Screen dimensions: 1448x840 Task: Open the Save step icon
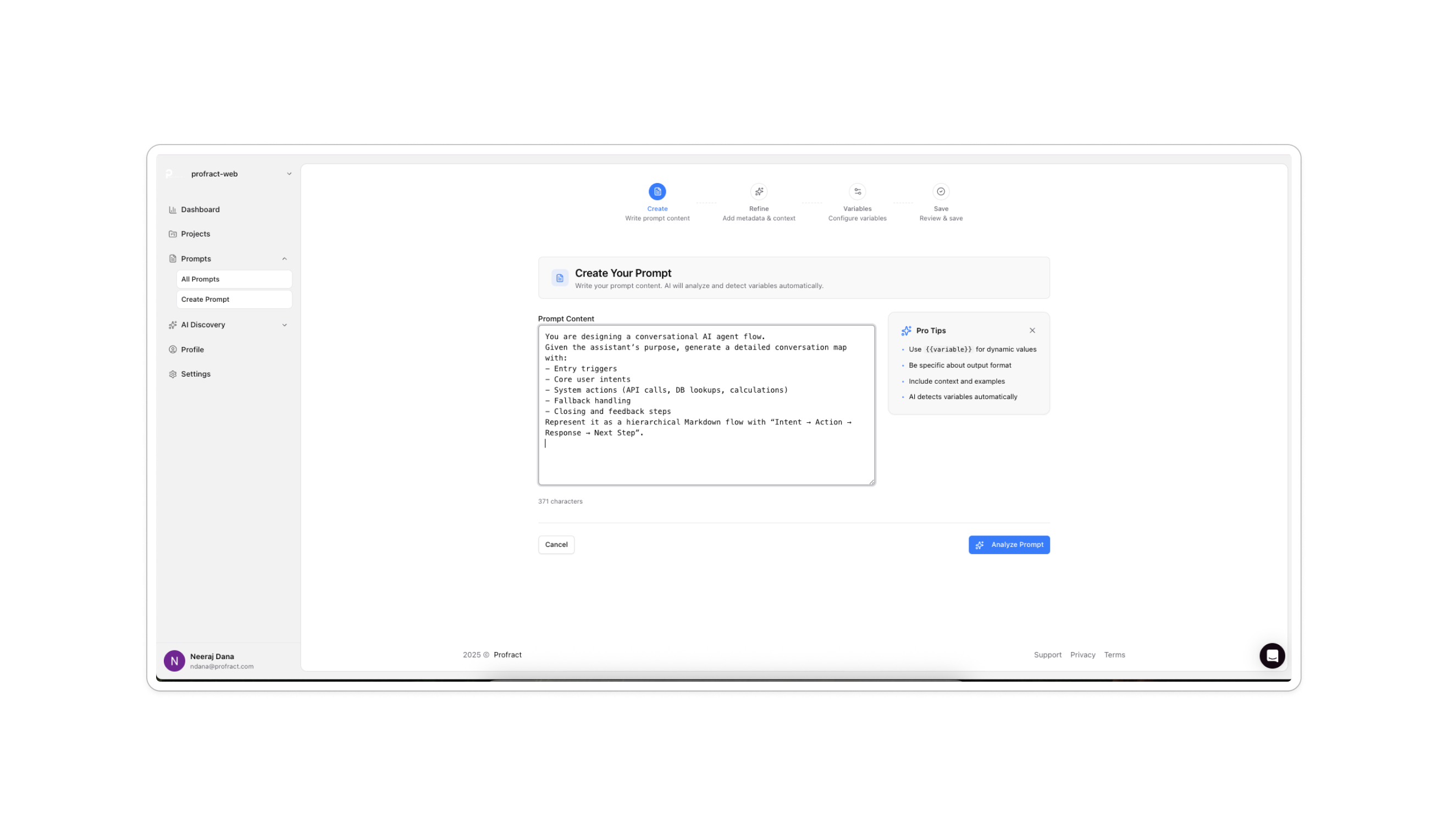(x=941, y=192)
